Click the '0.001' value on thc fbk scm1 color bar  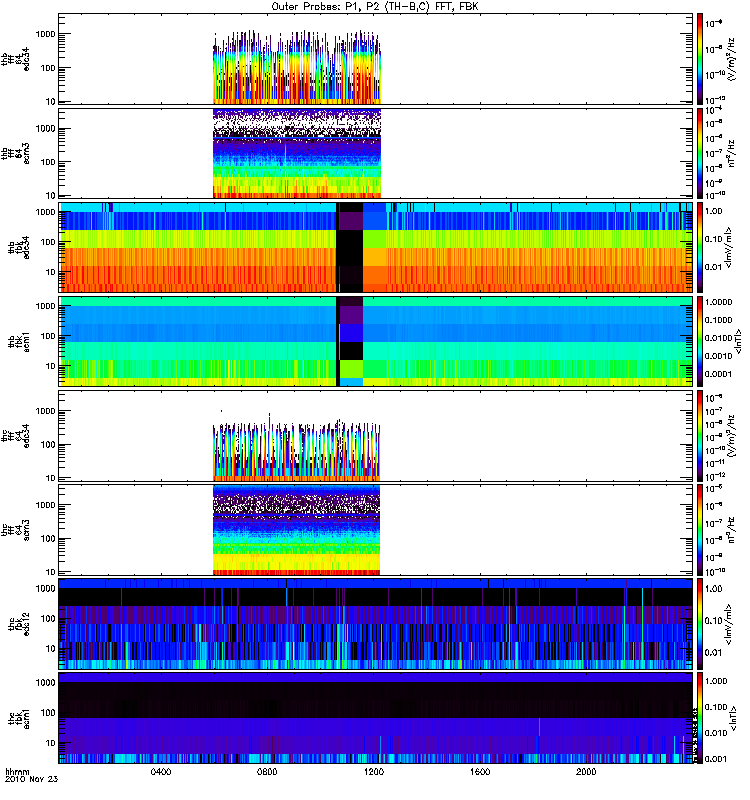tap(715, 759)
